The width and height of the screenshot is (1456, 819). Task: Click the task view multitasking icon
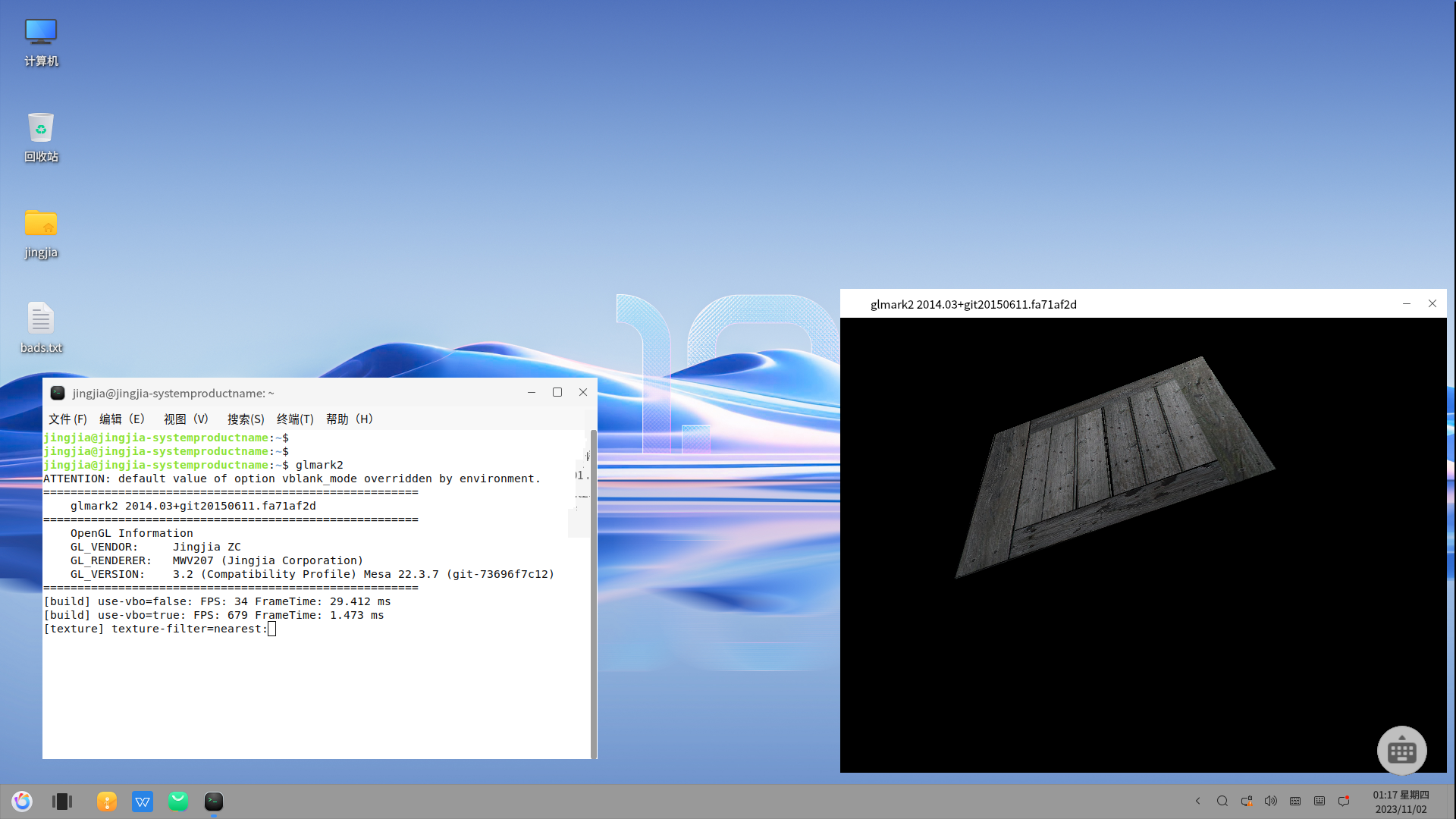[x=62, y=802]
